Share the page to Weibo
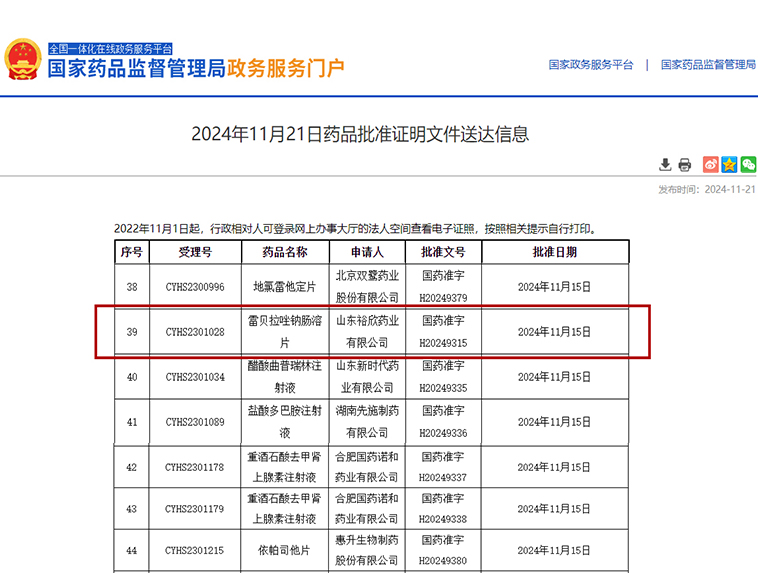 (711, 165)
